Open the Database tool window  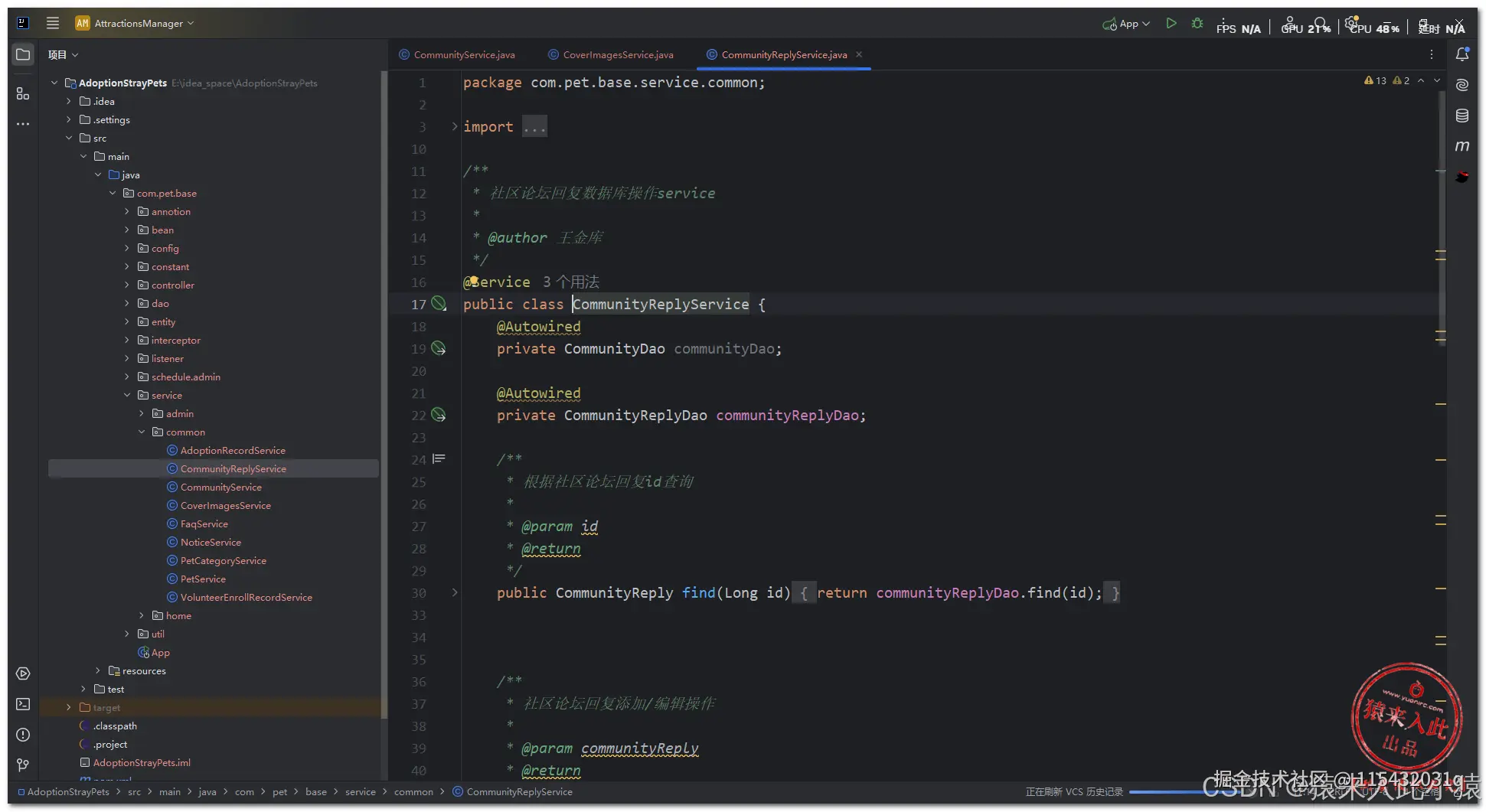[1462, 116]
